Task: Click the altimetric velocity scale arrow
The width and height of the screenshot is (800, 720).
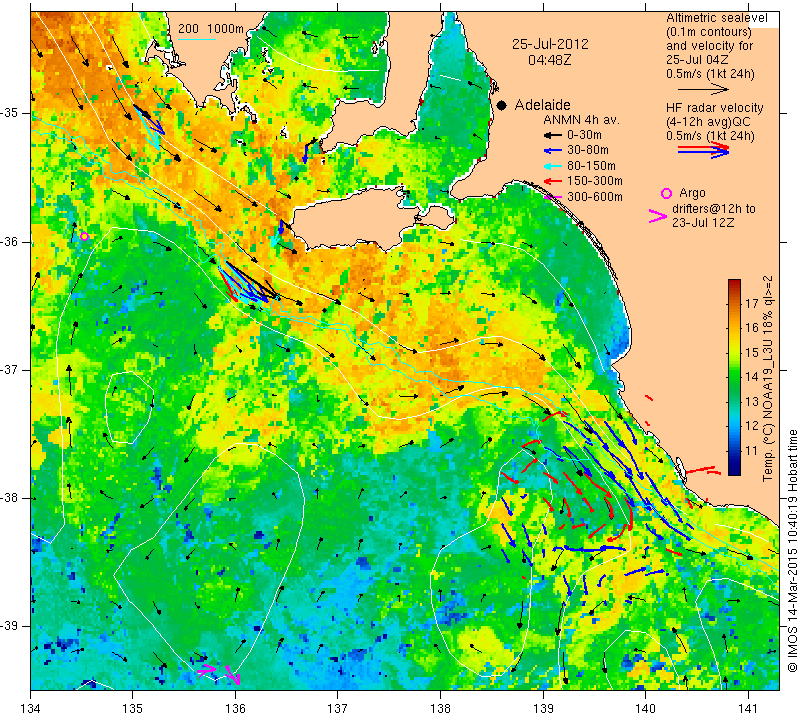Action: pos(703,89)
